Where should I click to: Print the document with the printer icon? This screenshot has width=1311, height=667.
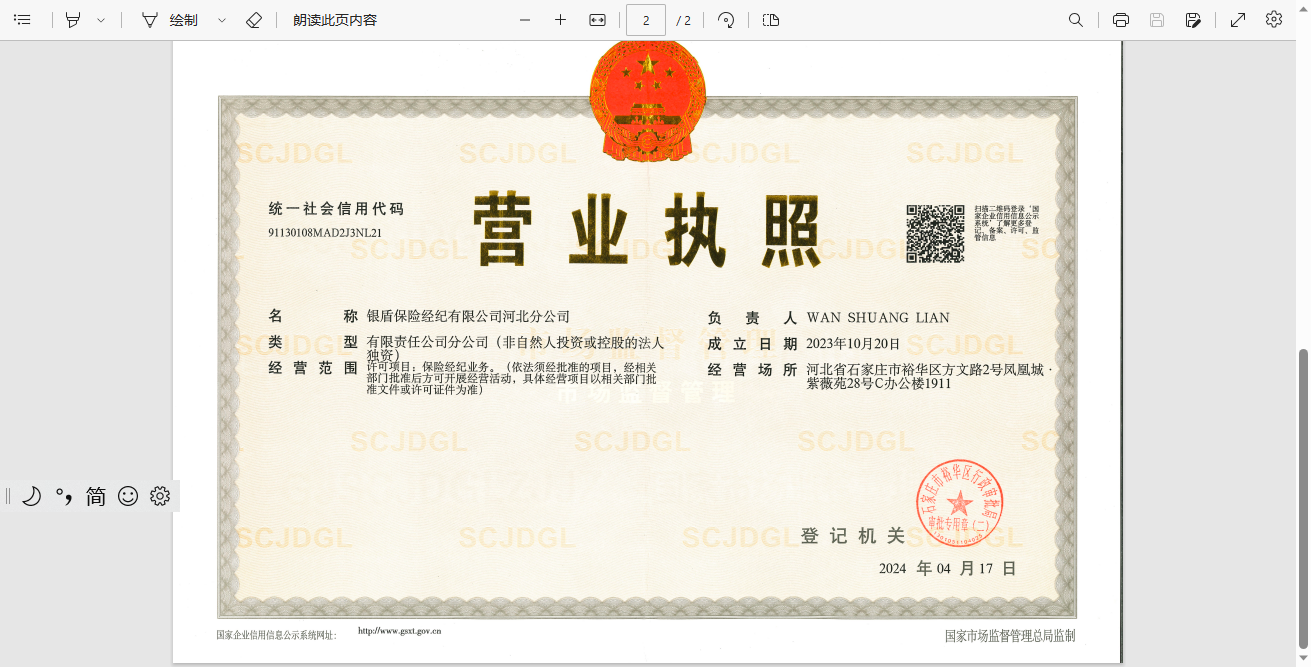[x=1121, y=20]
